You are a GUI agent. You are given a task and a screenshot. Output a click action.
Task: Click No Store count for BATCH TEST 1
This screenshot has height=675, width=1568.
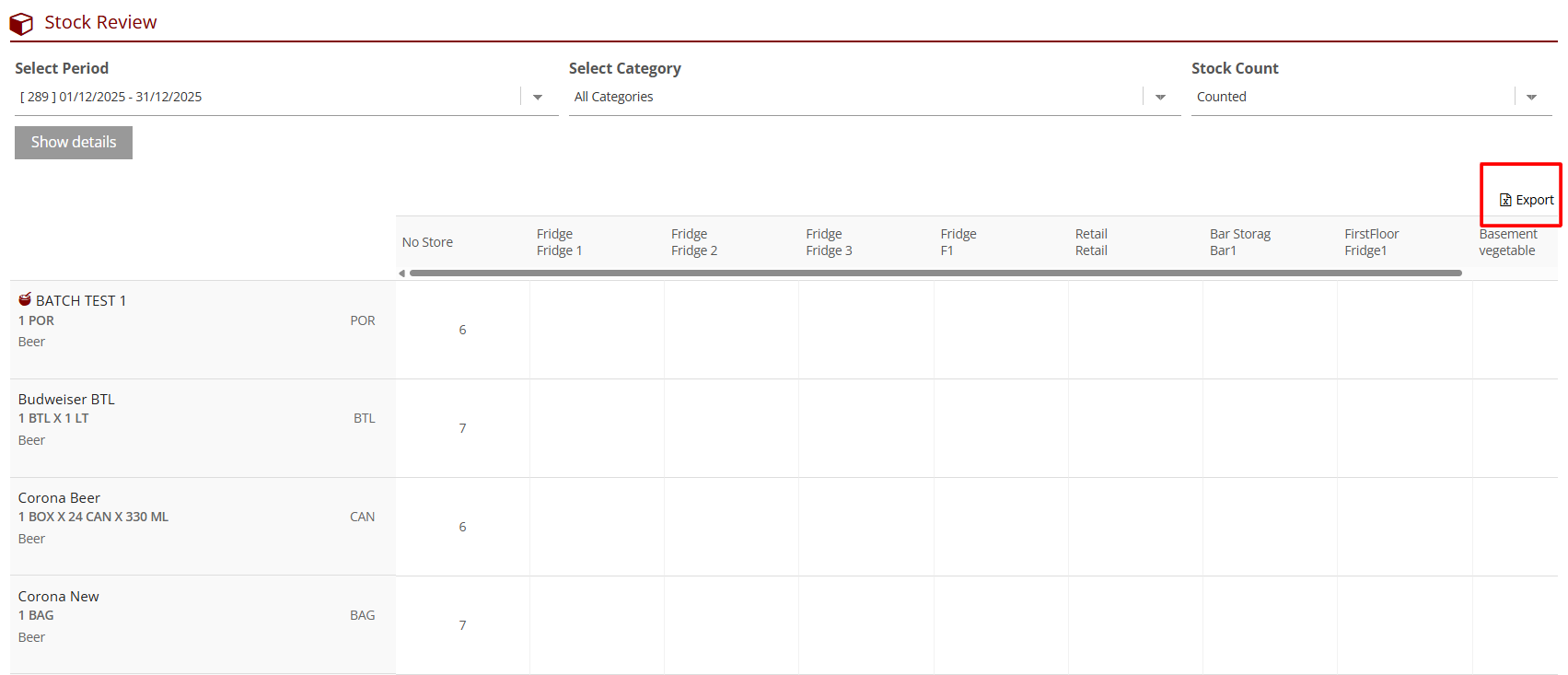pos(462,330)
